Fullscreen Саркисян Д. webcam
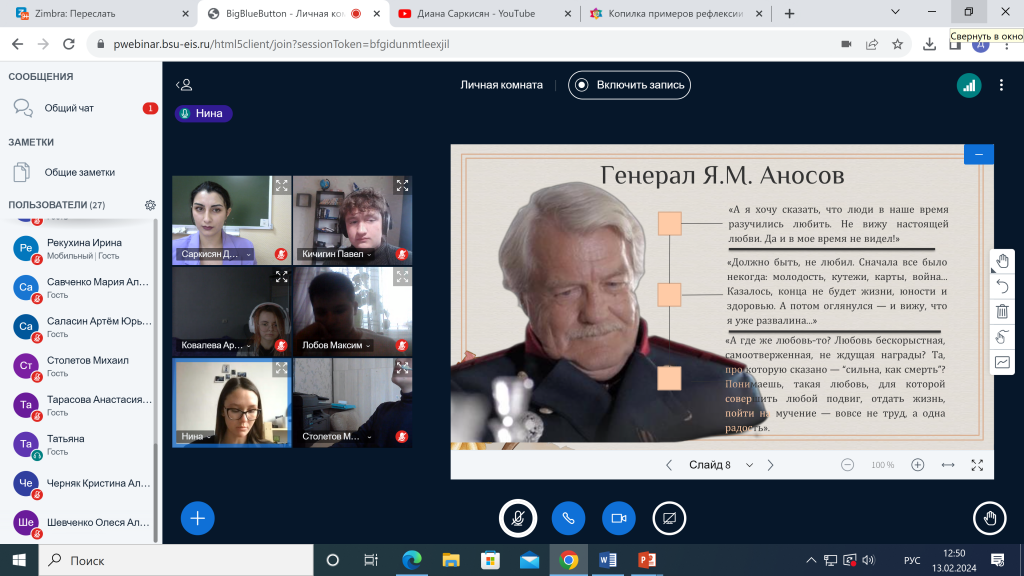The height and width of the screenshot is (576, 1024). [281, 185]
